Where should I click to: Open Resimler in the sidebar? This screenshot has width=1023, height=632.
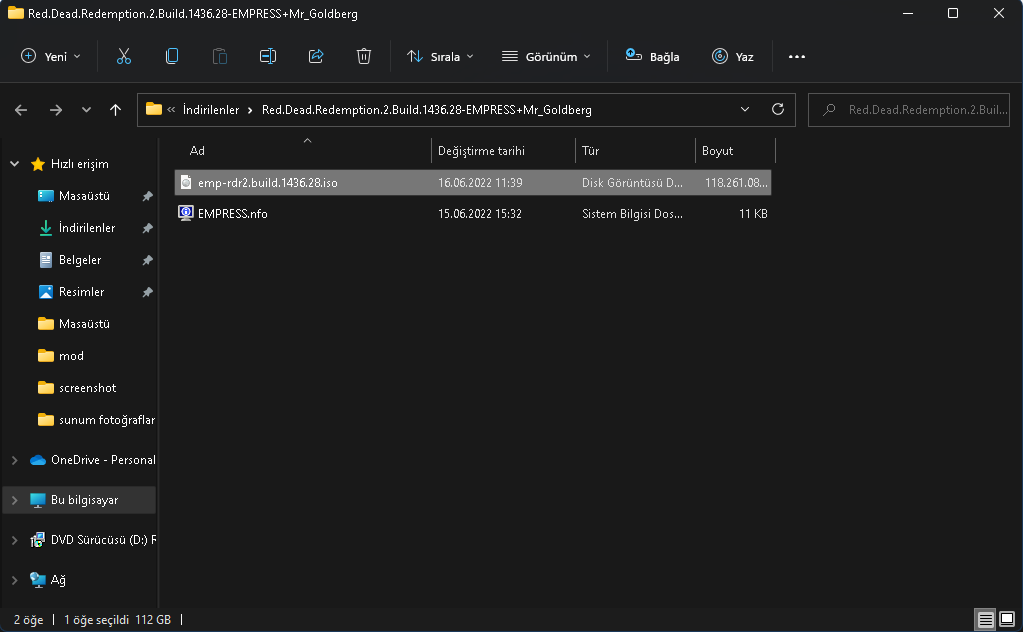tap(82, 292)
